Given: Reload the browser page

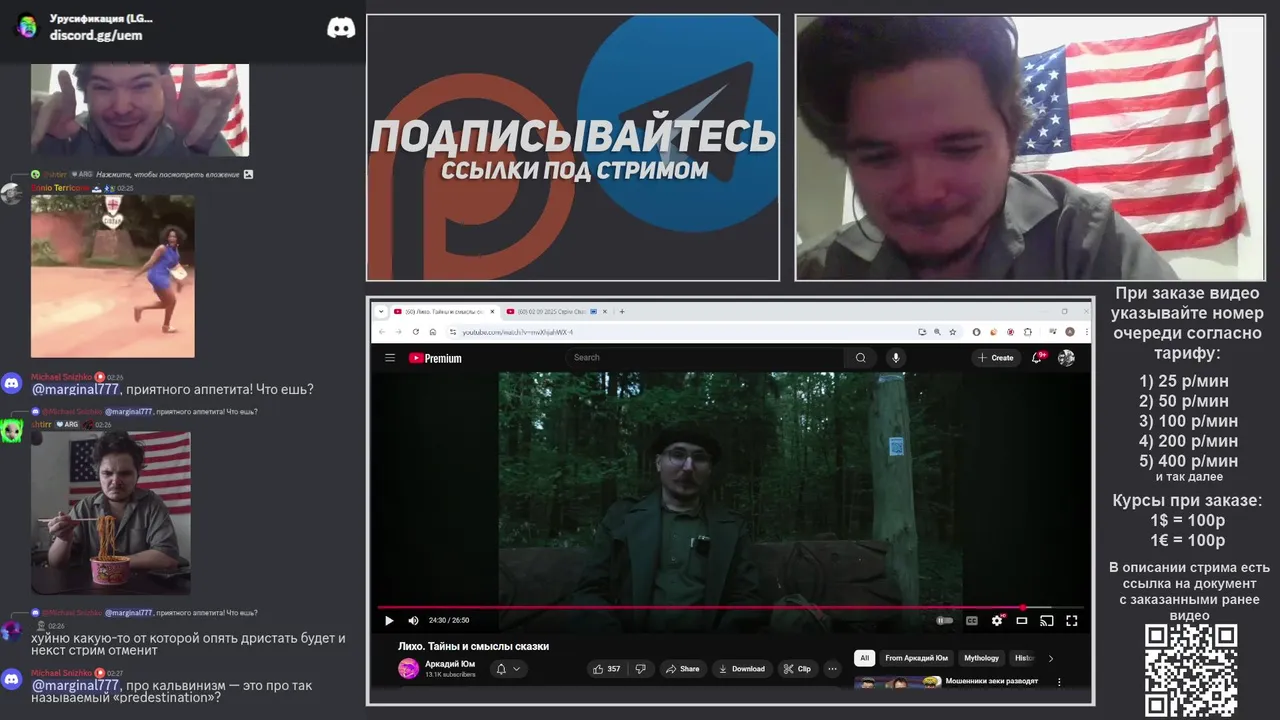Looking at the screenshot, I should 415,332.
